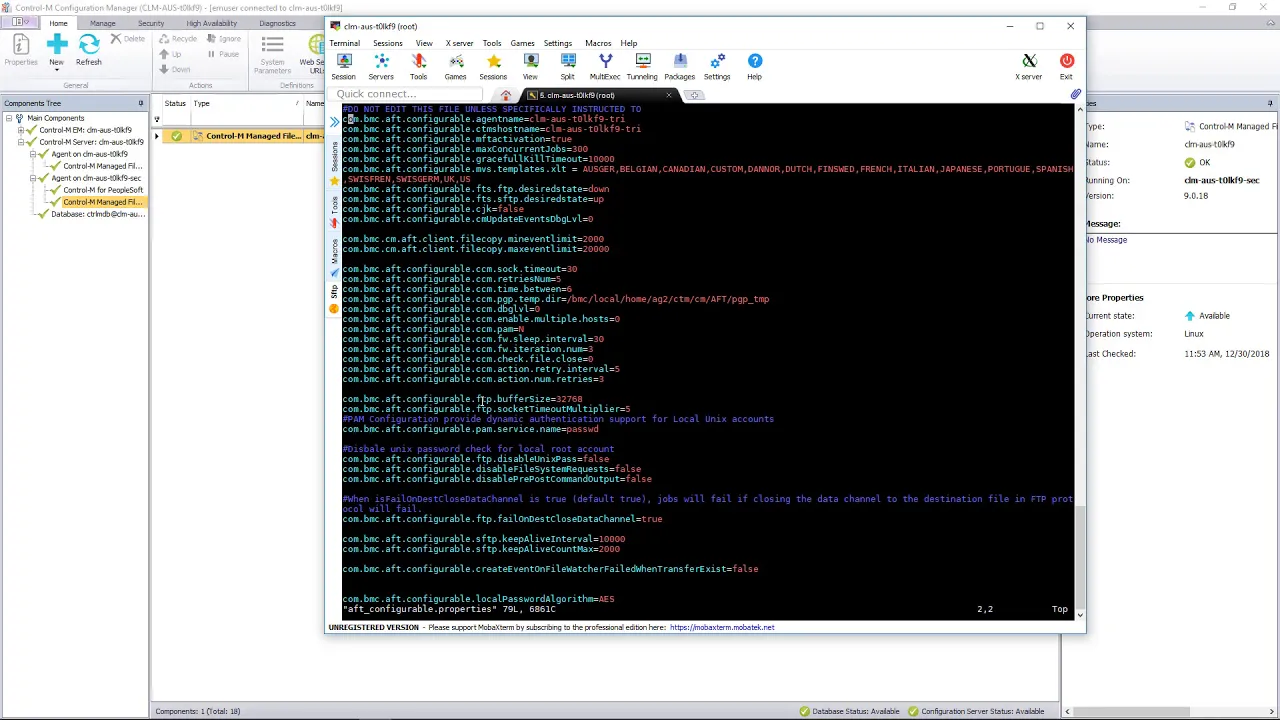
Task: Open the Terminal menu in MobaXterm
Action: 344,43
